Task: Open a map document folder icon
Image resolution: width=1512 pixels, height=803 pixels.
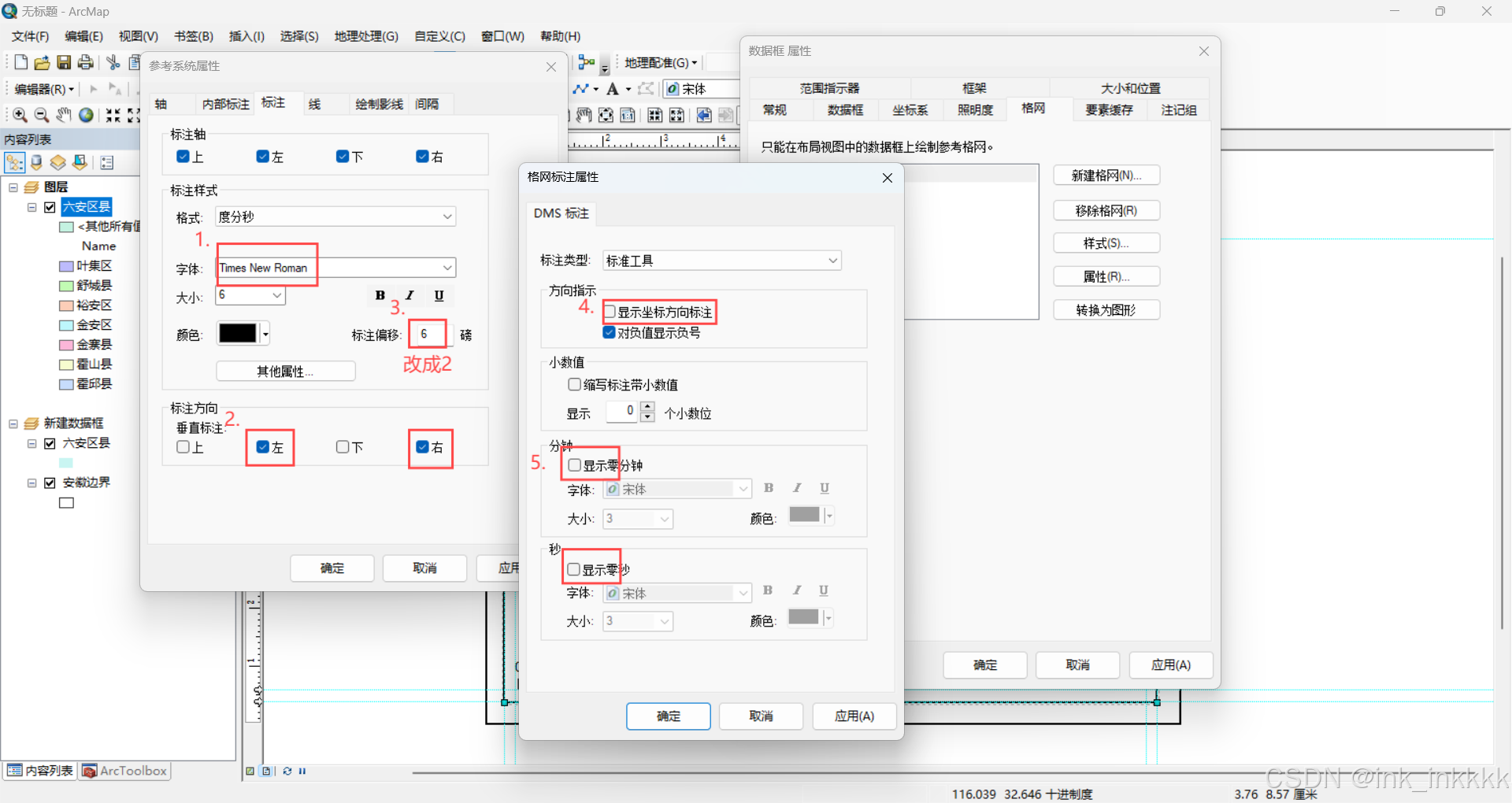Action: (x=43, y=62)
